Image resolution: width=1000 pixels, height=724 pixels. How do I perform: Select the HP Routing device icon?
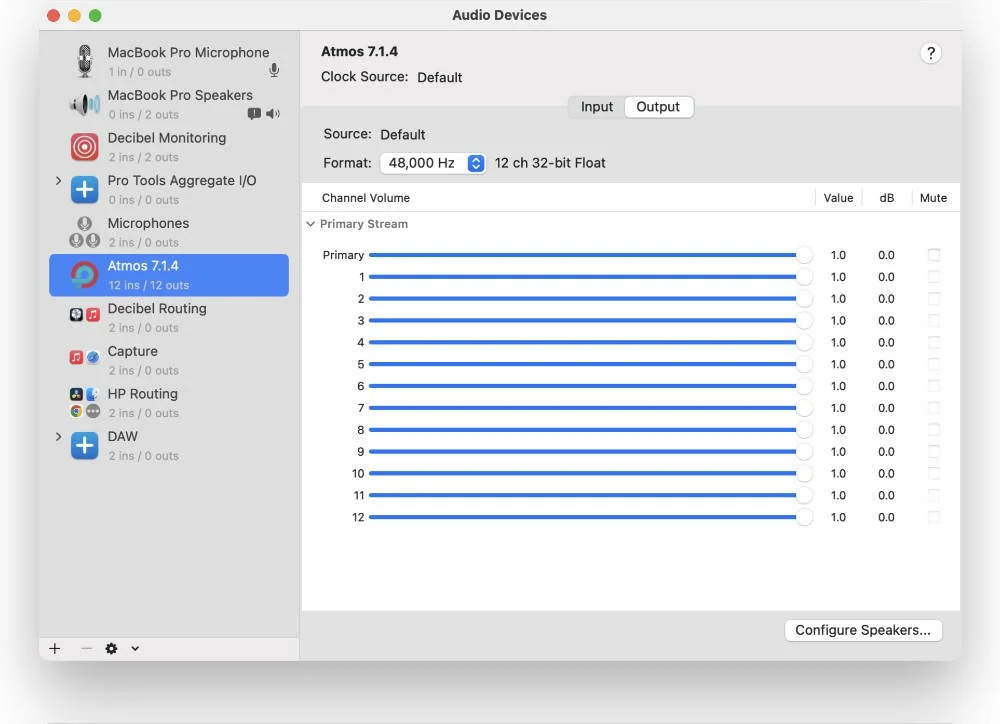(85, 402)
